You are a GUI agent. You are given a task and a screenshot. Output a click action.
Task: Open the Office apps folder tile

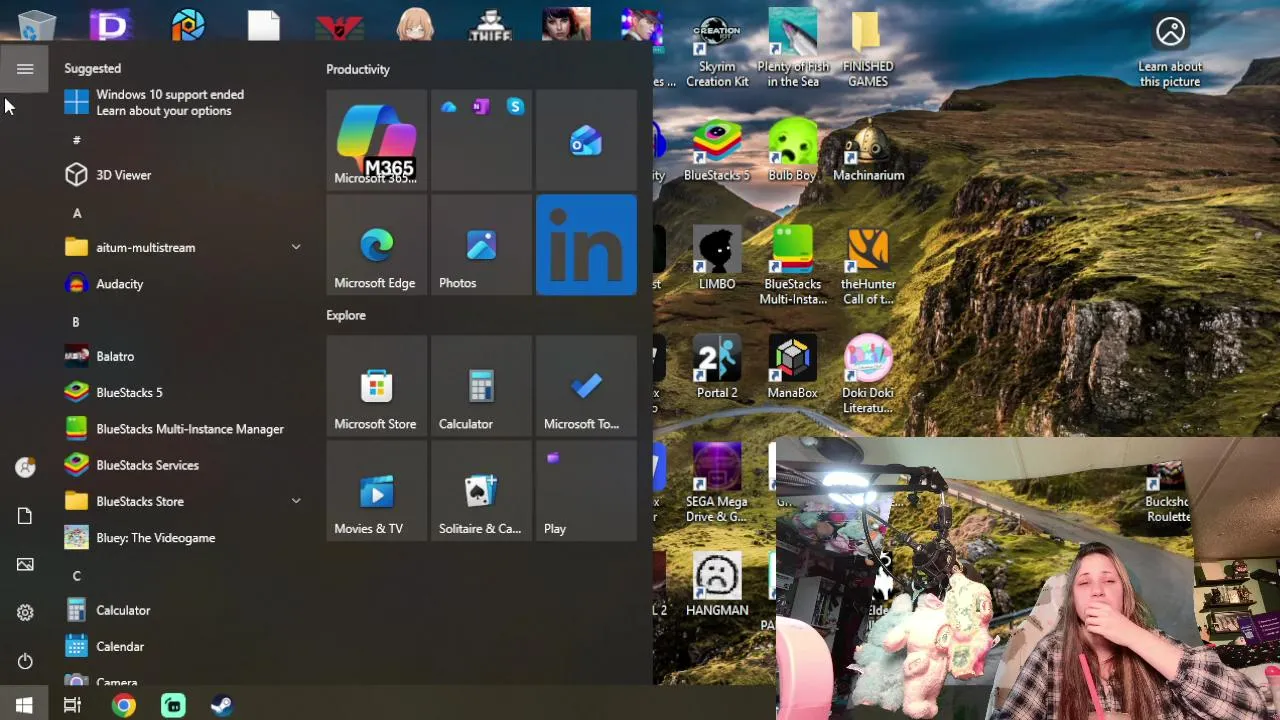tap(481, 140)
